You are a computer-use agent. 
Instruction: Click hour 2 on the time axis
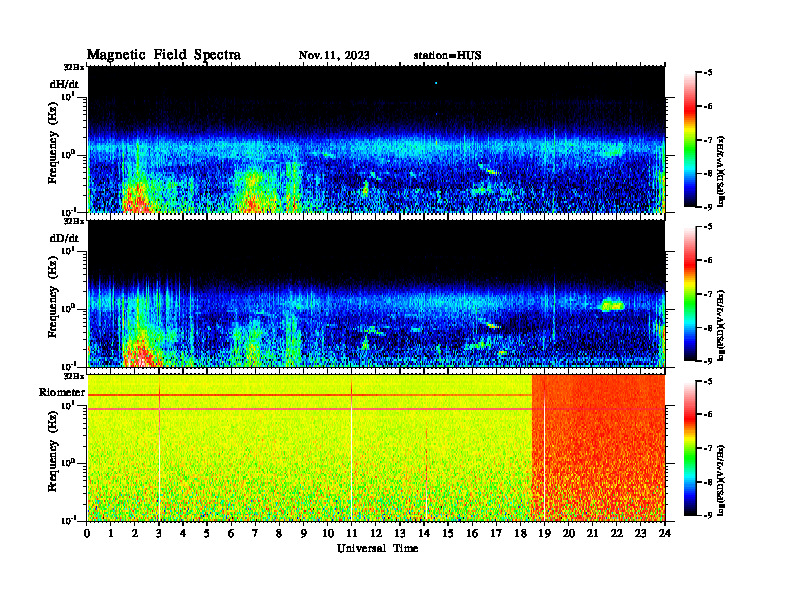tap(135, 533)
